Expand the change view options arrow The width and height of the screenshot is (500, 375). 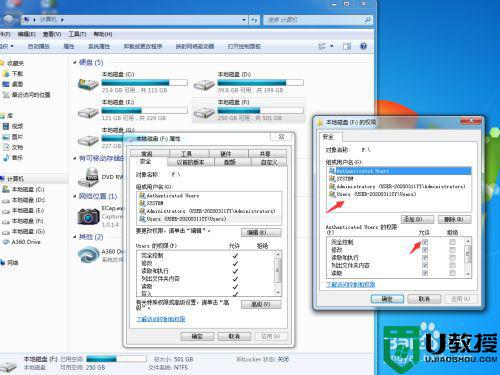(332, 46)
